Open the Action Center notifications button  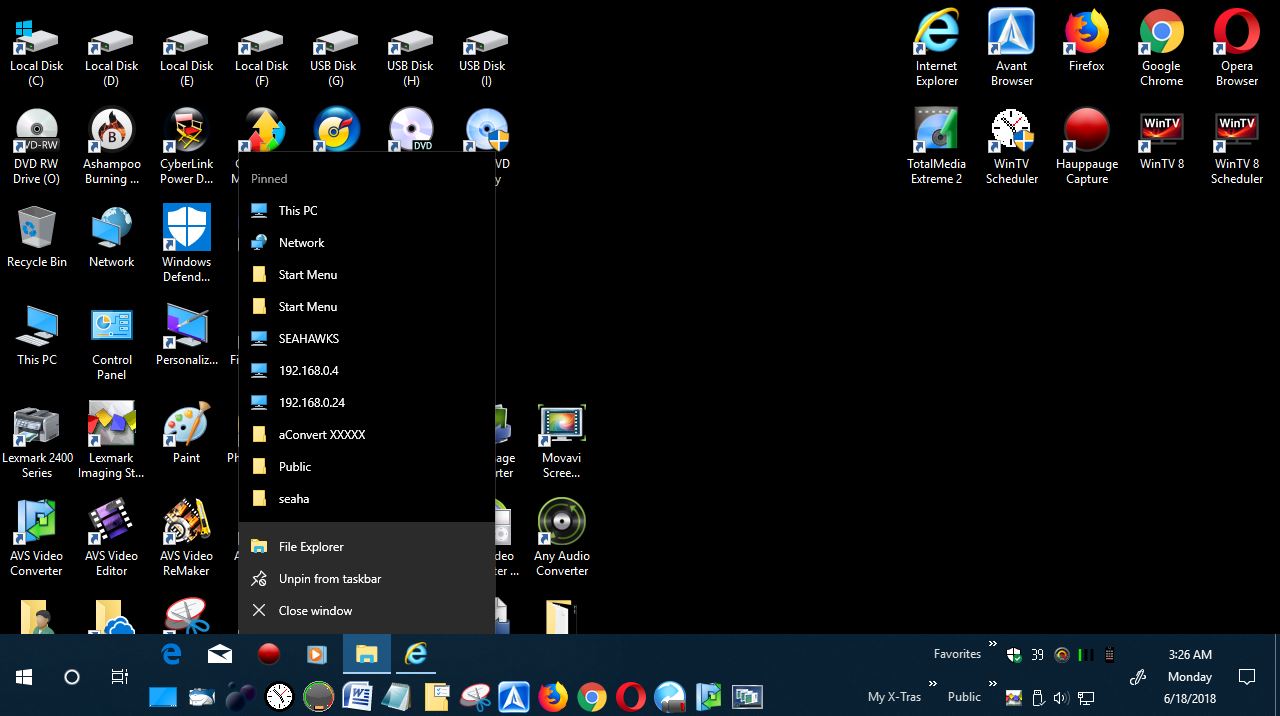[1247, 677]
